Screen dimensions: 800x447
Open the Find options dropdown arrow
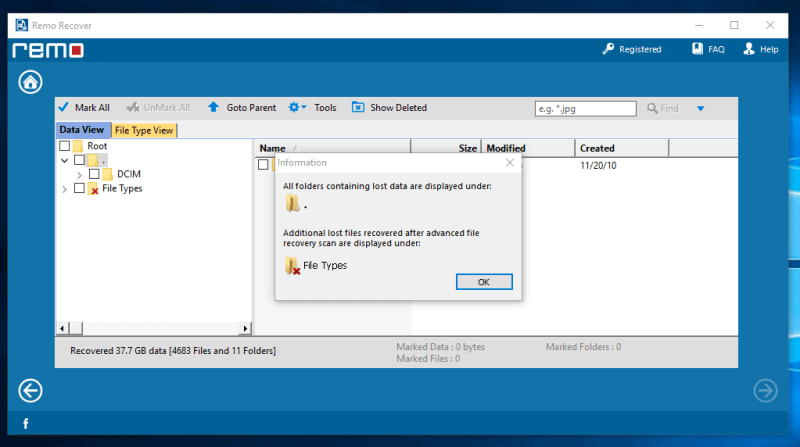[700, 108]
